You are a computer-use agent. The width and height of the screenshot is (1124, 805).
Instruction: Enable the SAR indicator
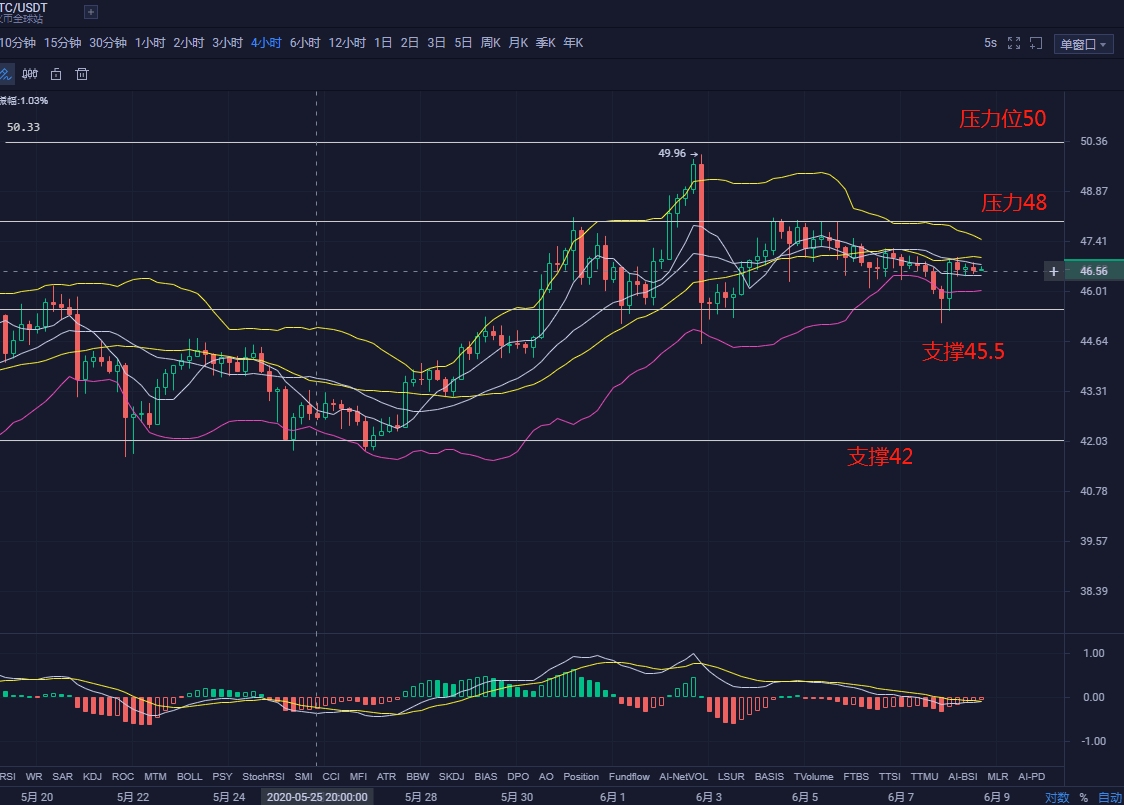click(x=62, y=776)
